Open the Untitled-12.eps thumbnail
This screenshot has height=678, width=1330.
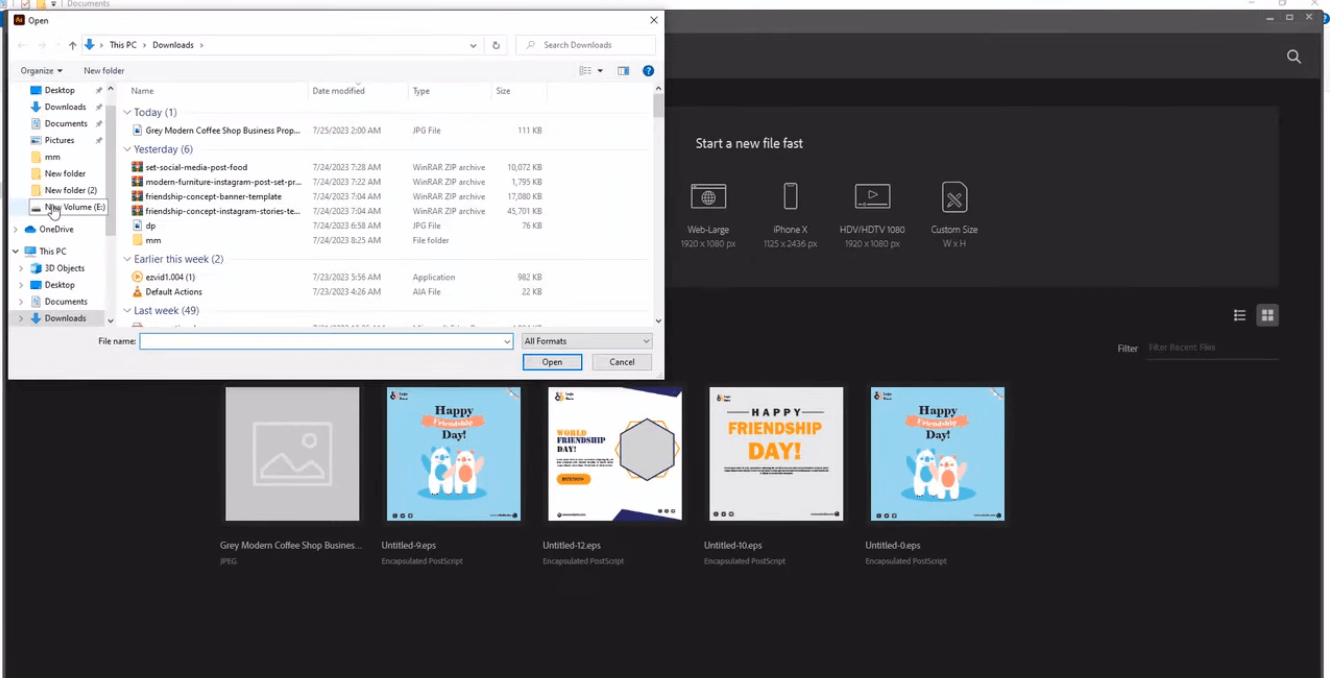[x=615, y=454]
